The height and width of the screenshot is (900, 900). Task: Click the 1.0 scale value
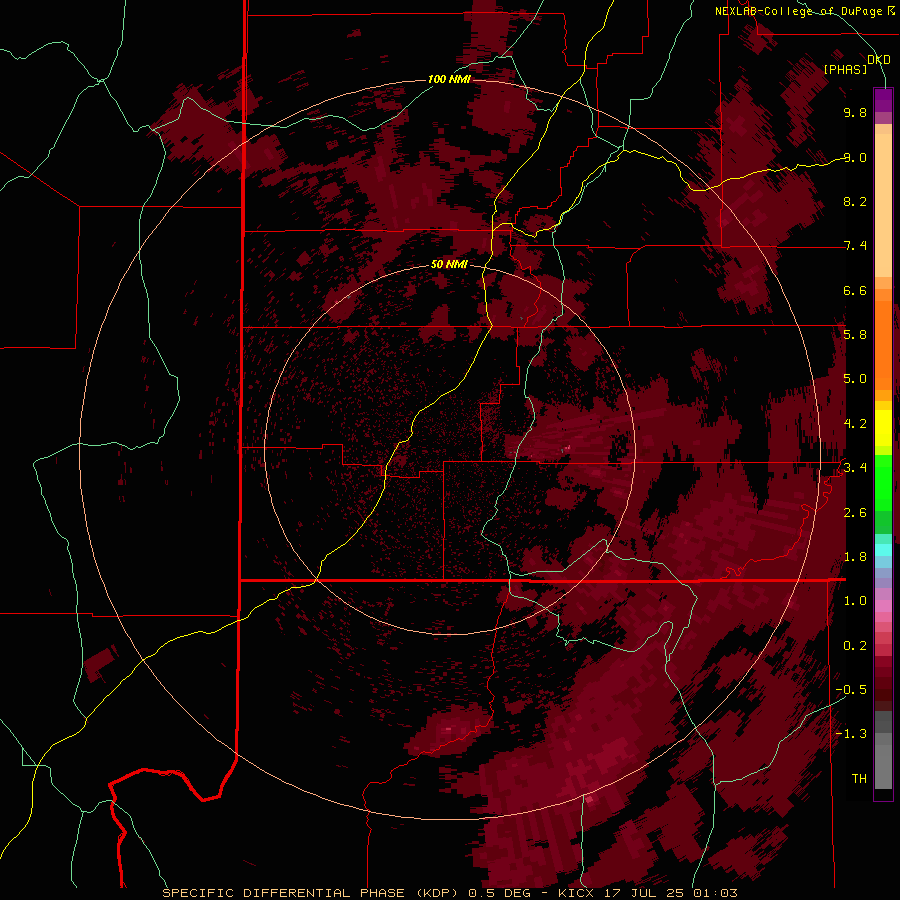[855, 600]
